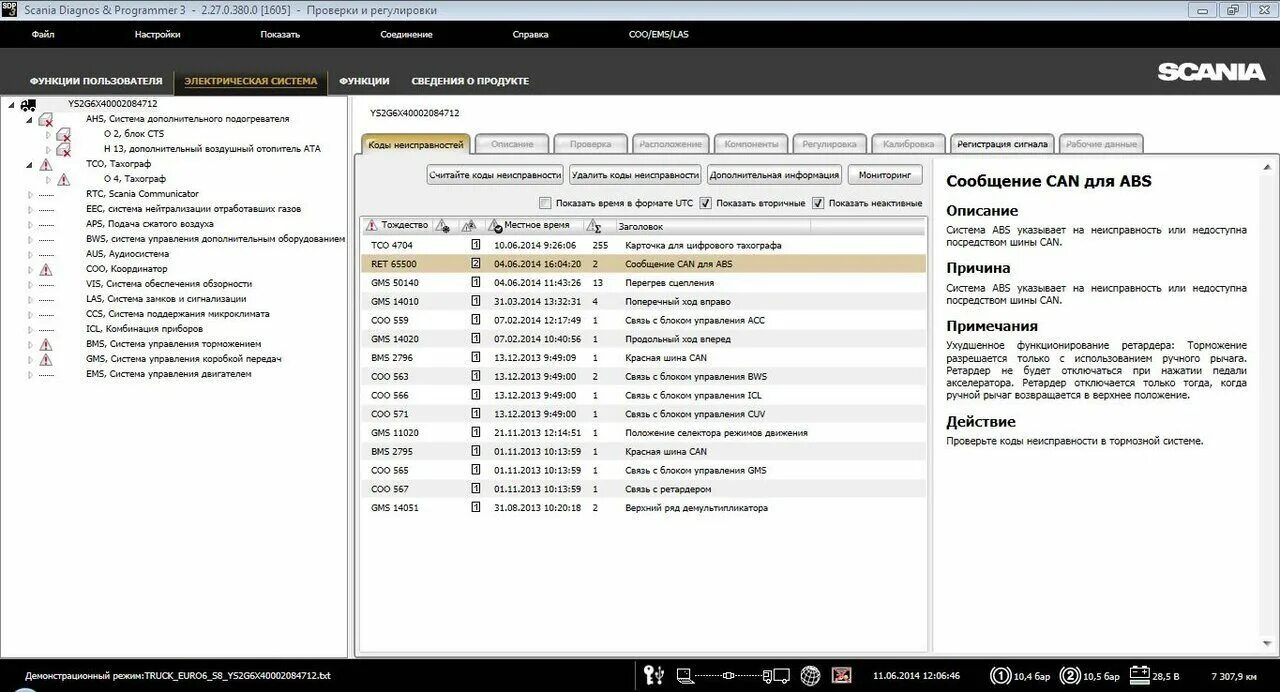Click the warning triangle next to GMS коробкой передач

pyautogui.click(x=45, y=359)
